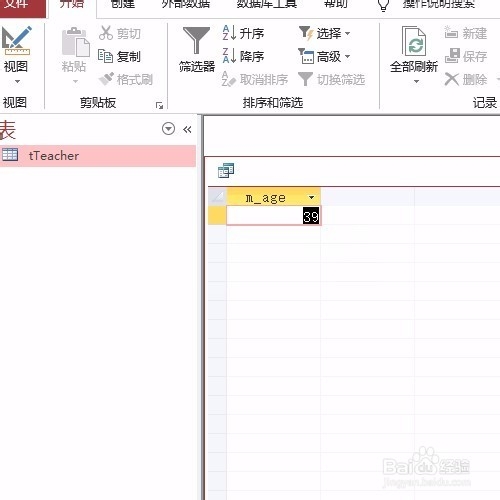Screen dimensions: 500x500
Task: Open the navigation pane category menu
Action: pyautogui.click(x=168, y=129)
